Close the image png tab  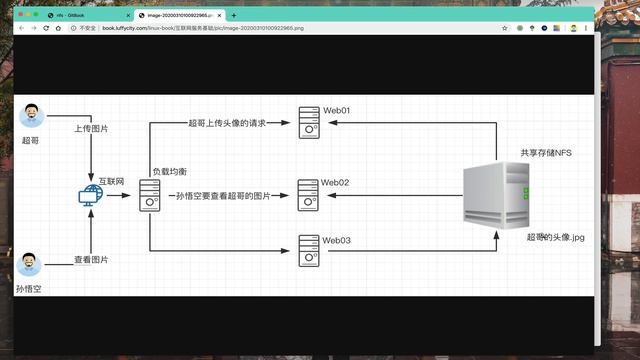point(220,16)
